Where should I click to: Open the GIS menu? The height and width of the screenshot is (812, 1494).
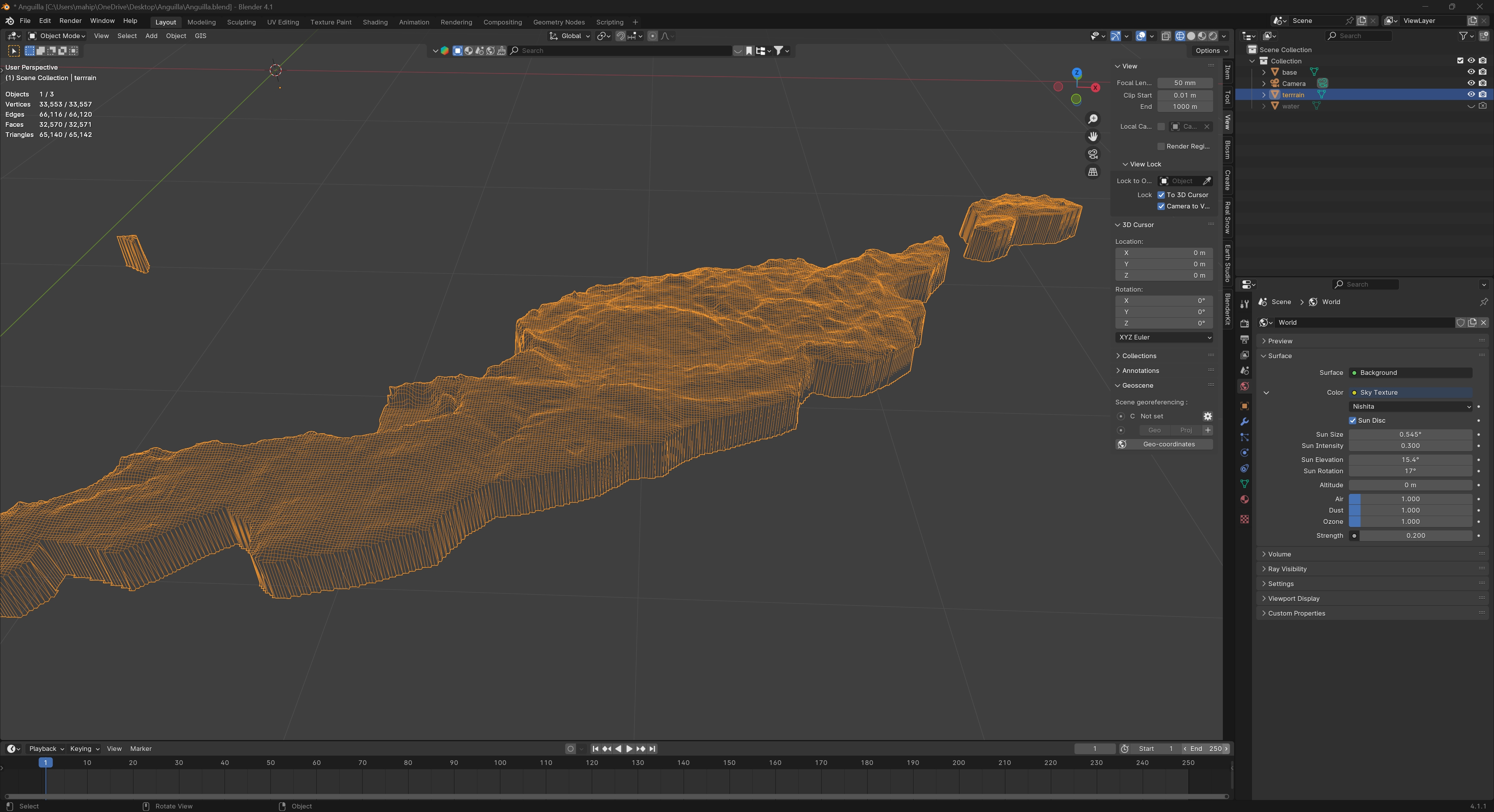tap(200, 36)
